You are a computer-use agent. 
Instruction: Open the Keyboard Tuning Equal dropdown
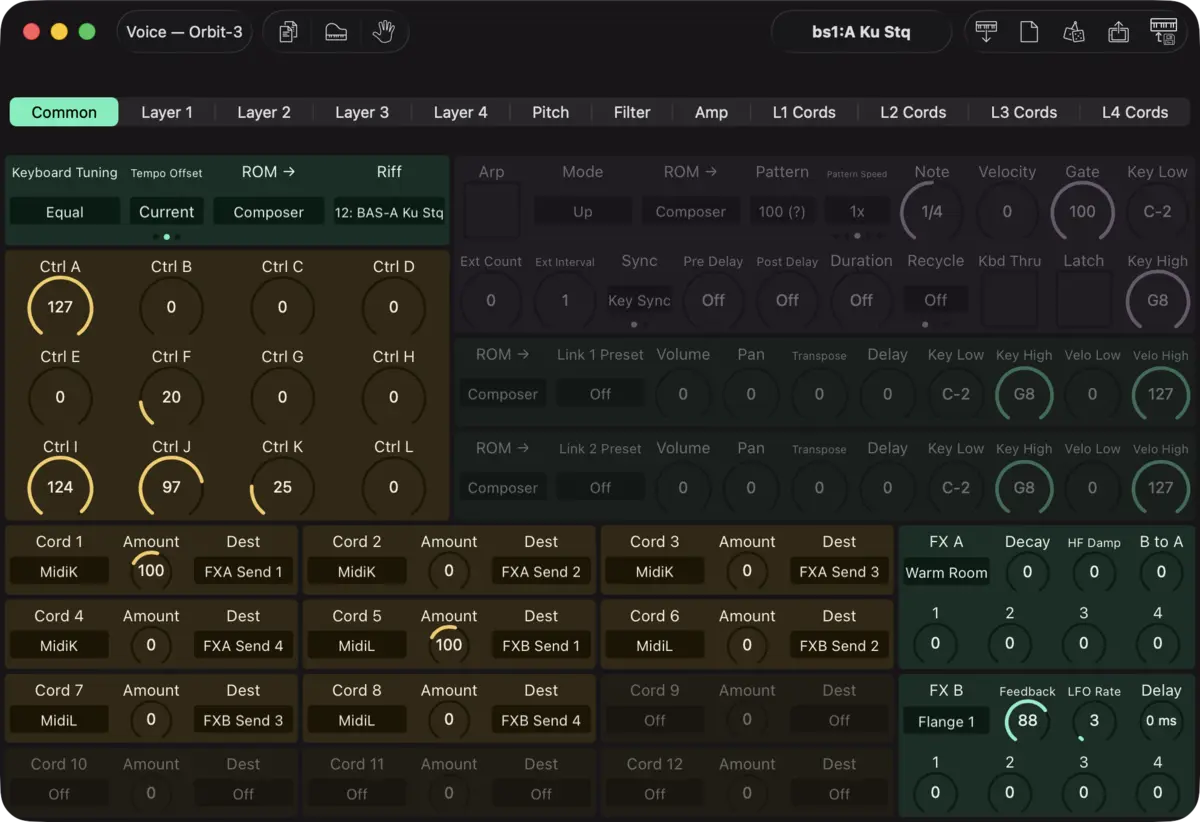point(65,212)
